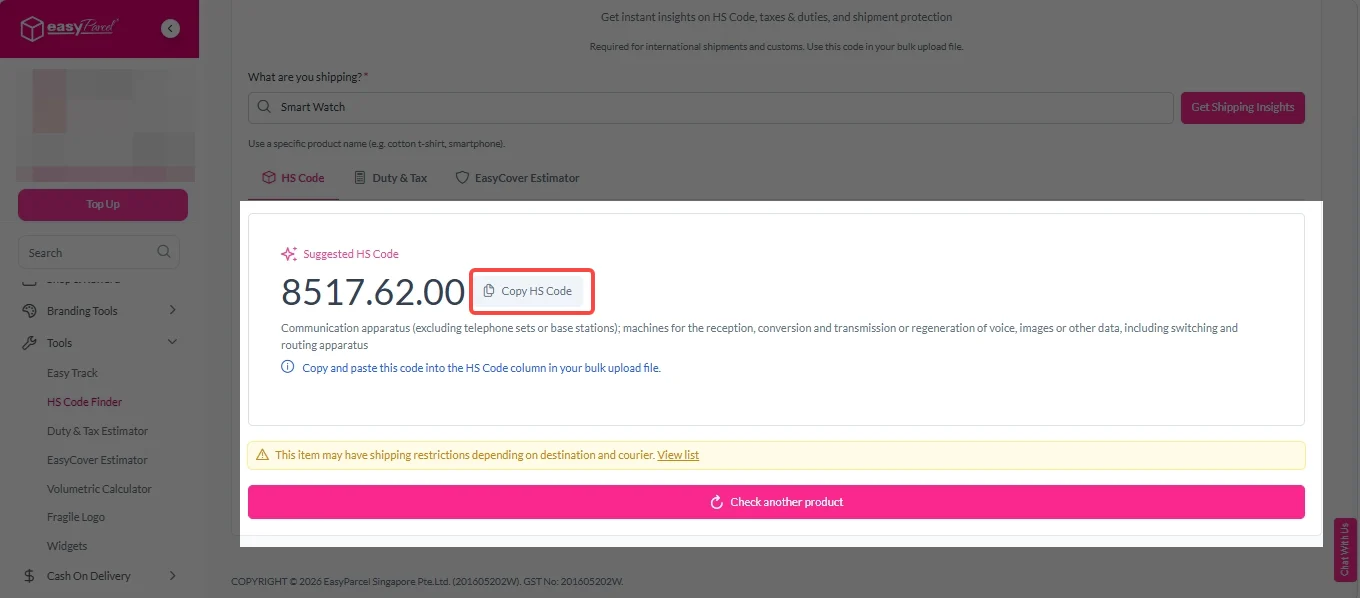1360x598 pixels.
Task: Click the EasyParcel logo
Action: 70,29
